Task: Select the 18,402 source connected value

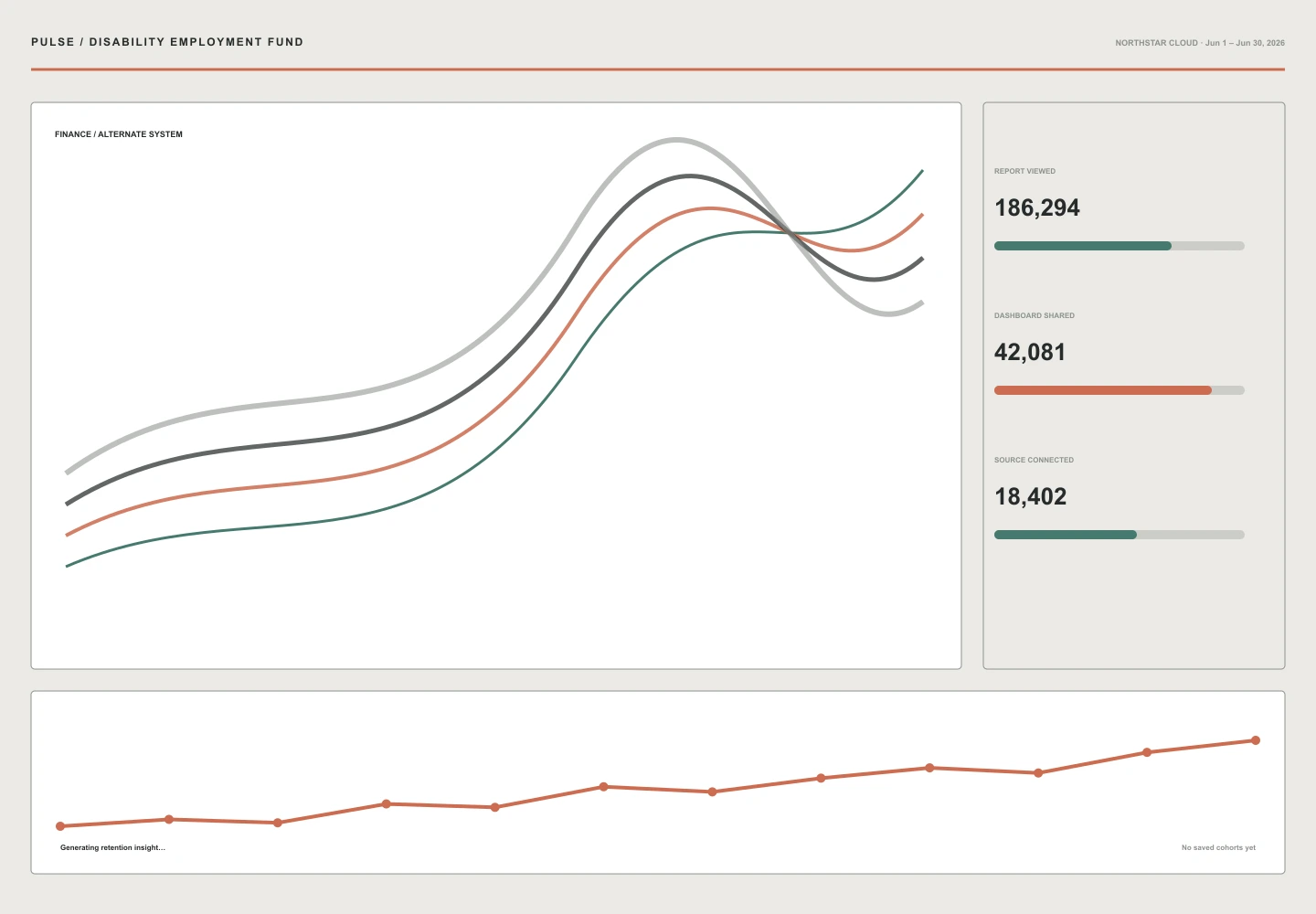Action: click(x=1031, y=497)
